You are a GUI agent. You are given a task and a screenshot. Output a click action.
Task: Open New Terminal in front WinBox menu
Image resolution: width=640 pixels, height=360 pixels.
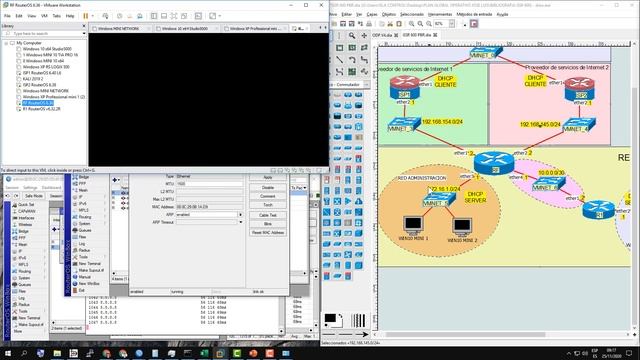89,264
